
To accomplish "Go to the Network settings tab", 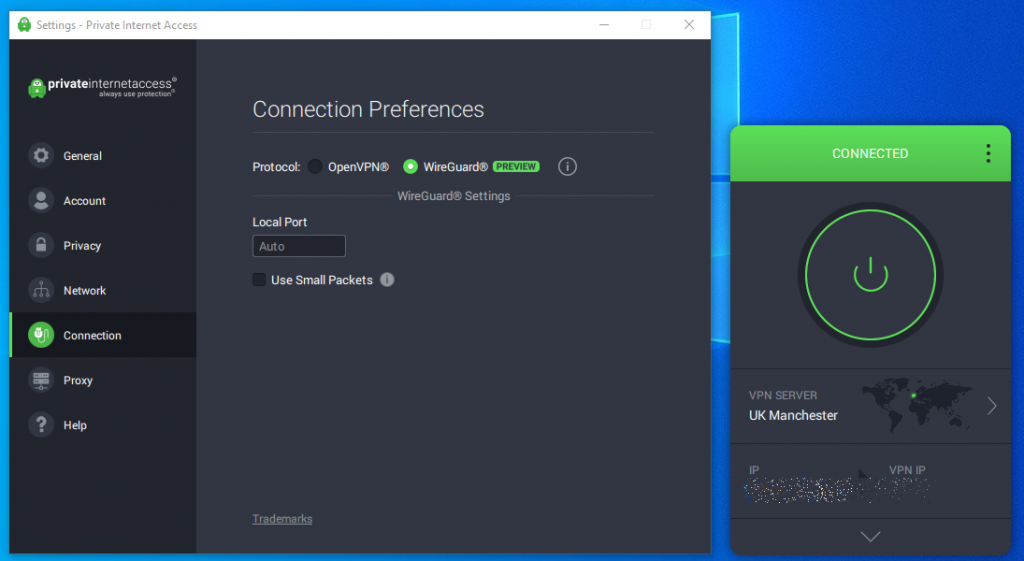I will pos(103,290).
